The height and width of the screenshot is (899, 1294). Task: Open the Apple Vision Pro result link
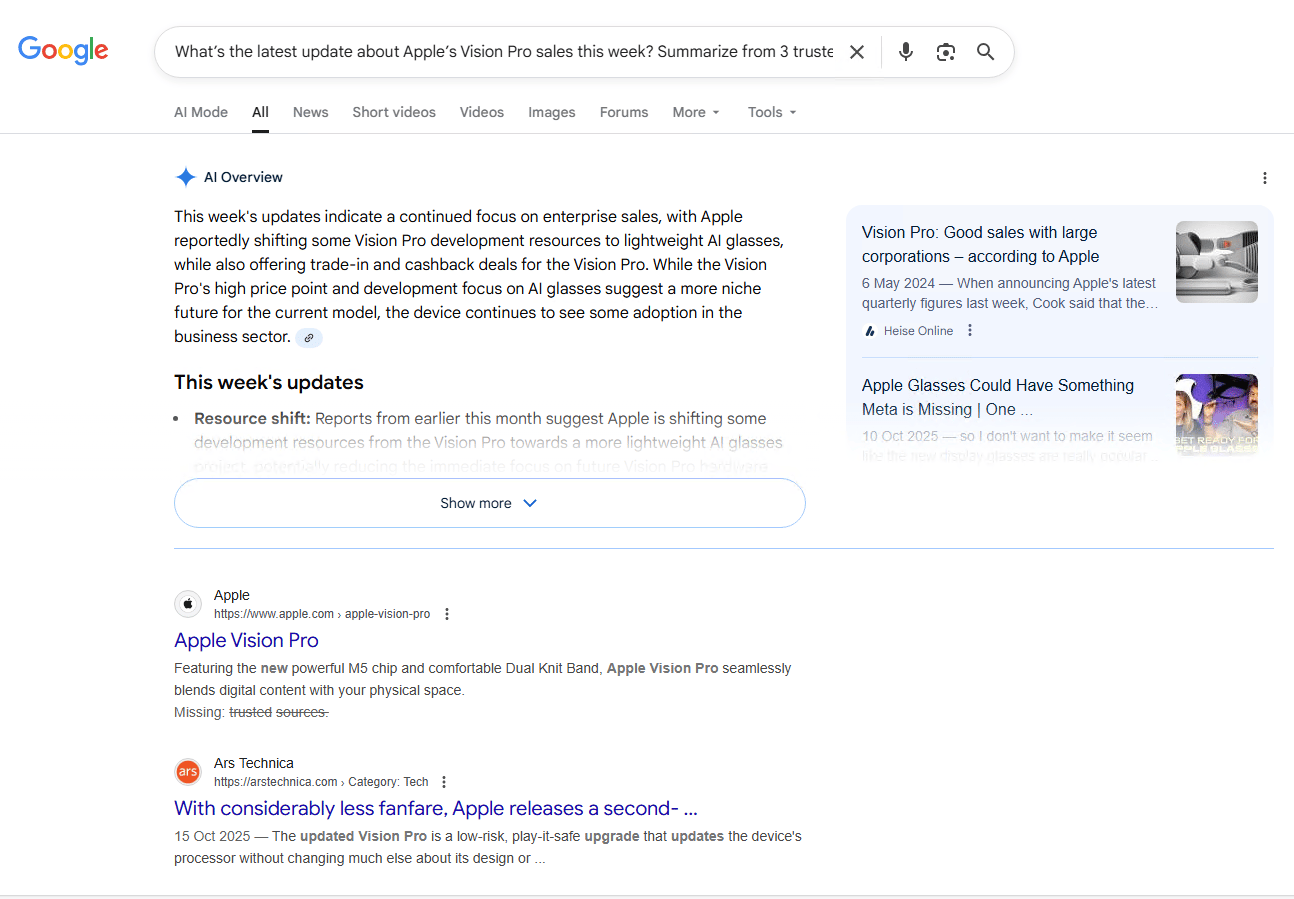coord(246,640)
